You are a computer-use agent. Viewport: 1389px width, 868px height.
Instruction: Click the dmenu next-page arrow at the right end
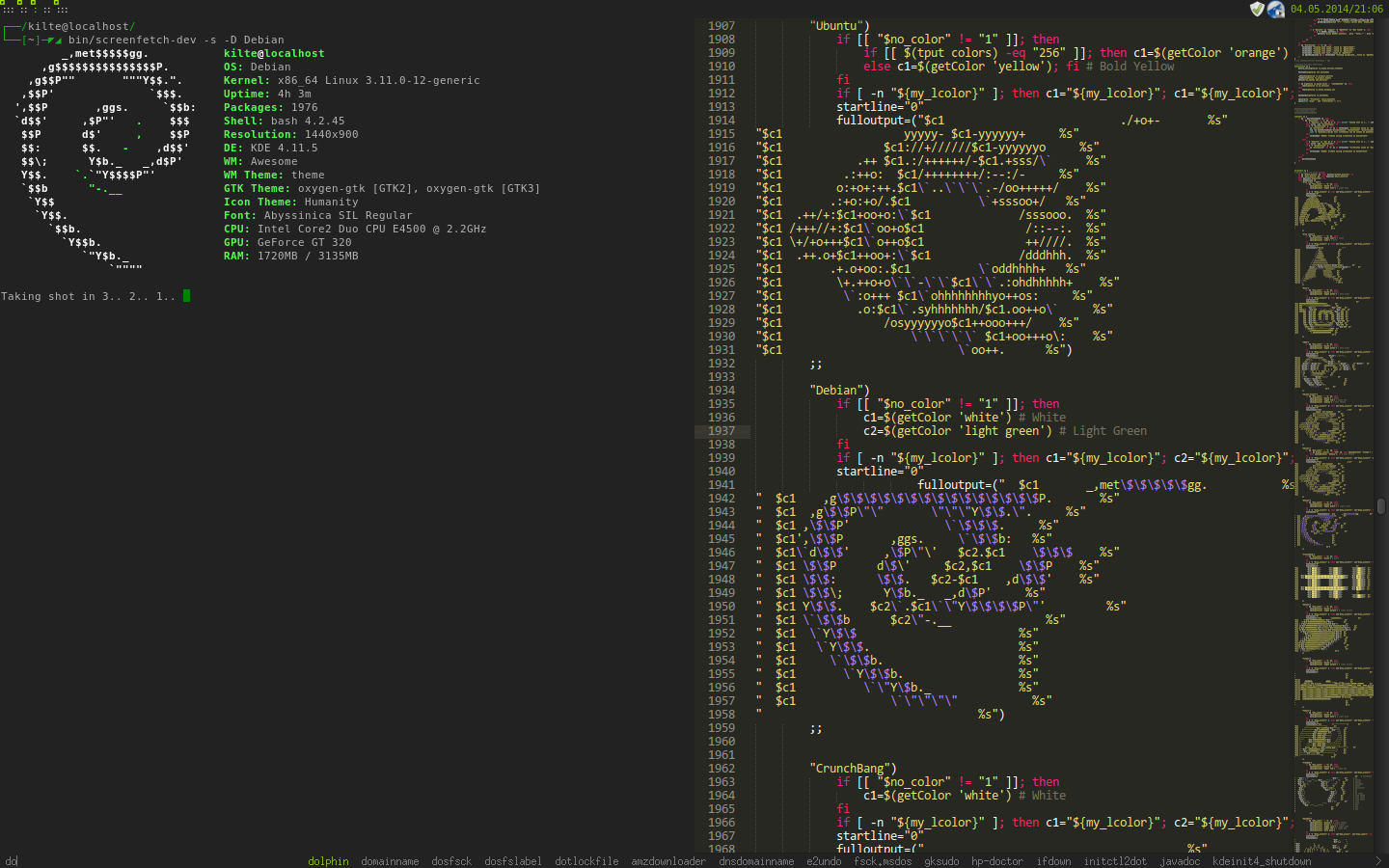click(1378, 861)
